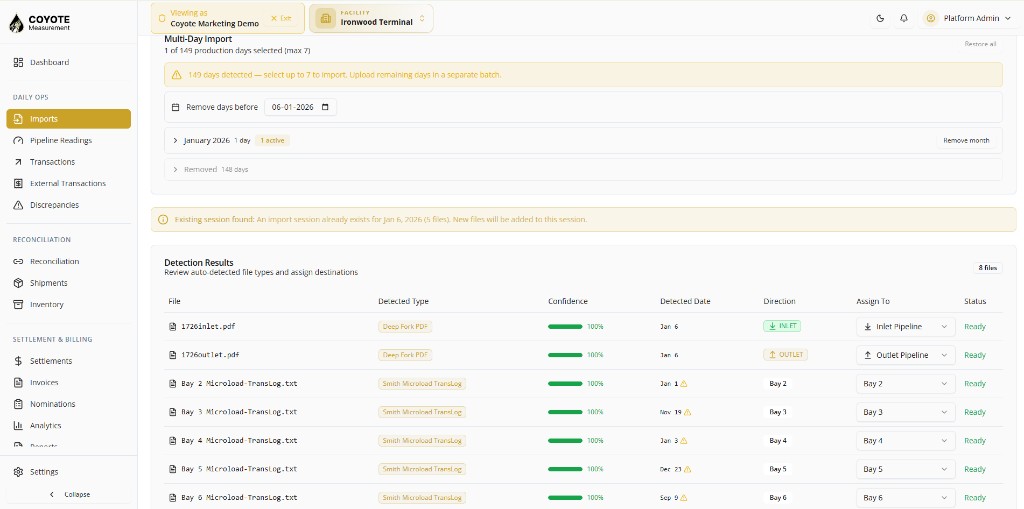Open Discrepancies page
Image resolution: width=1024 pixels, height=509 pixels.
(69, 205)
